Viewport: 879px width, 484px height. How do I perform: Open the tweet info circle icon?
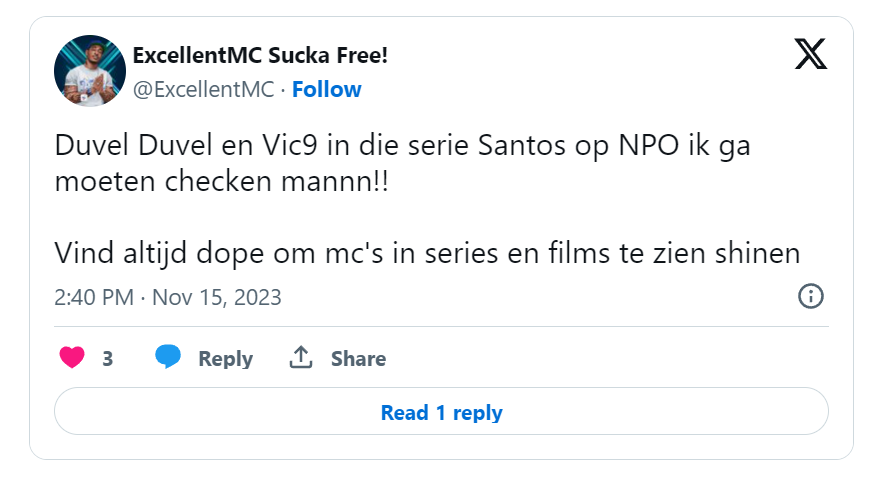(810, 296)
